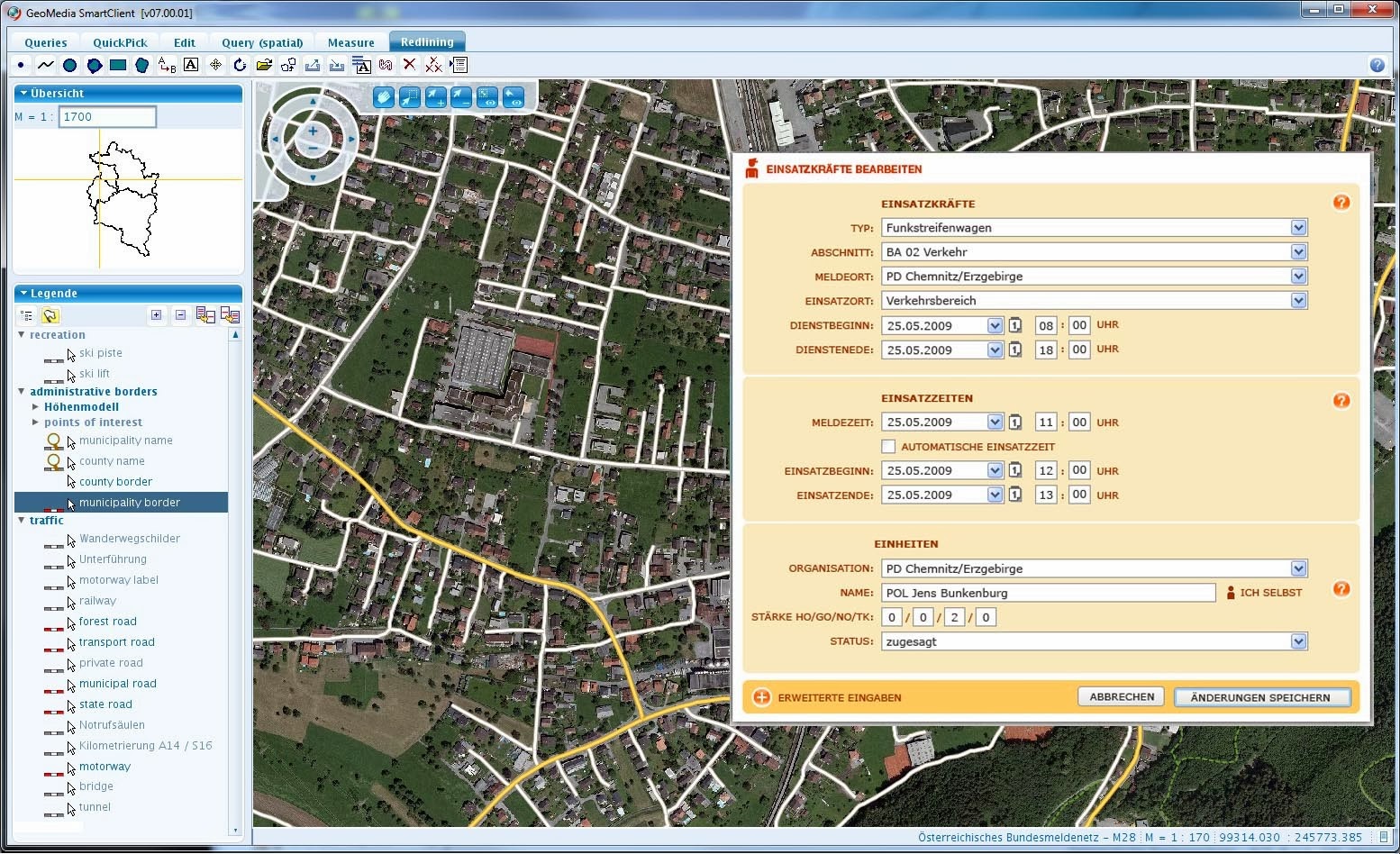This screenshot has width=1400, height=854.
Task: Switch to the Measure tab
Action: click(350, 41)
